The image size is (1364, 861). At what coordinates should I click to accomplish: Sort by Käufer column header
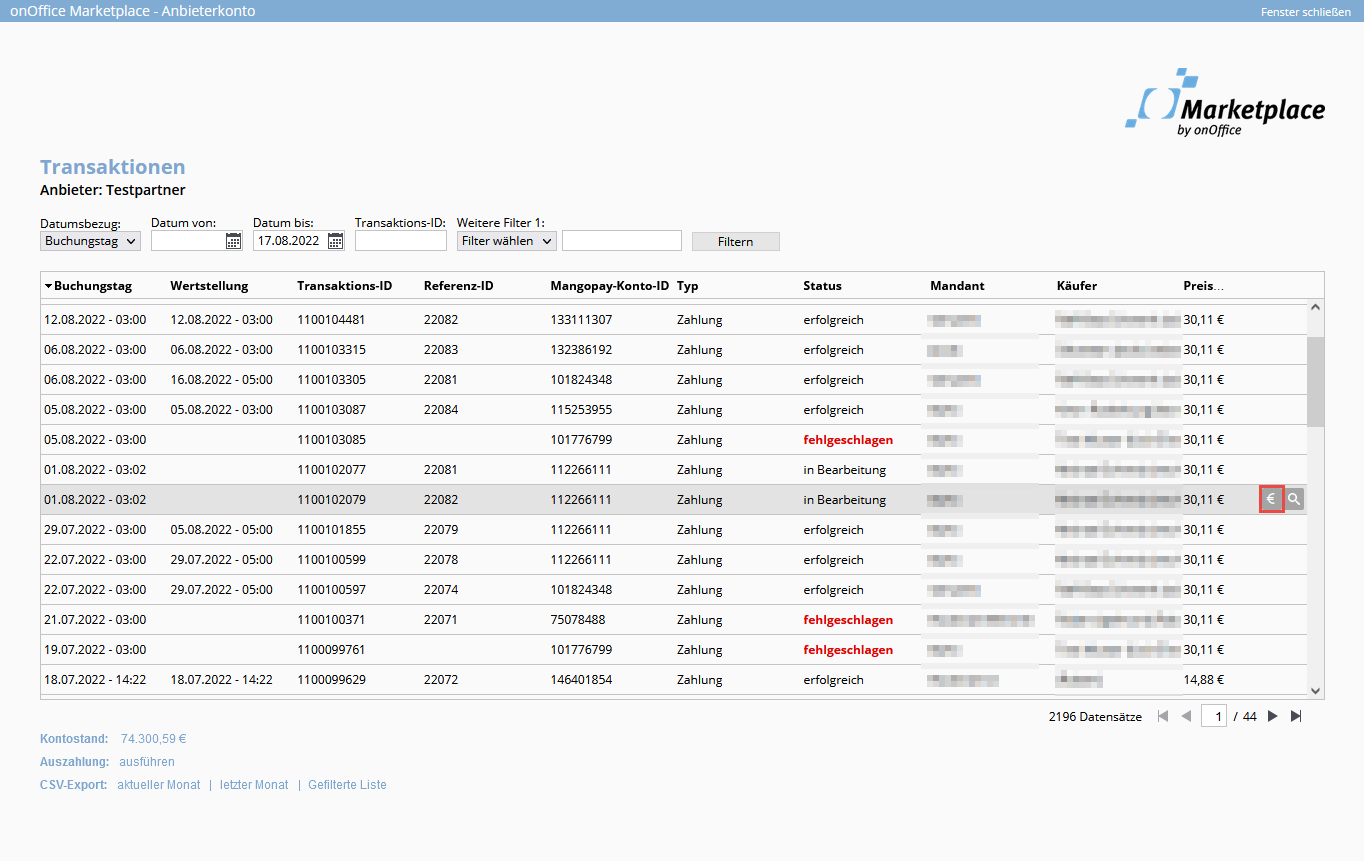click(1077, 286)
